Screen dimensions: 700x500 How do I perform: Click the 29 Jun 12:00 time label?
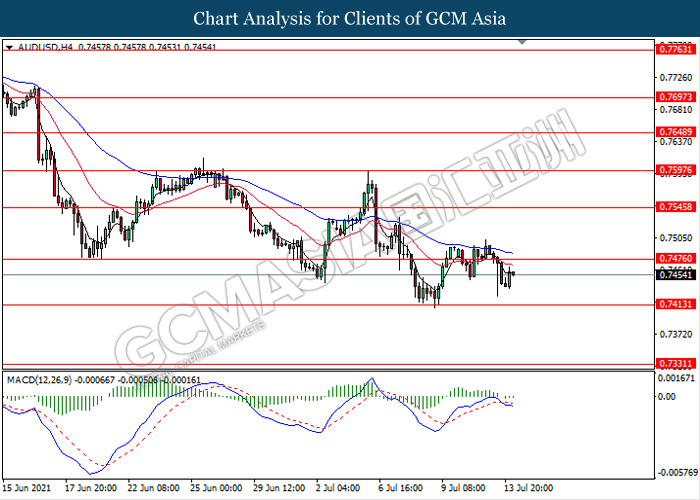click(279, 488)
